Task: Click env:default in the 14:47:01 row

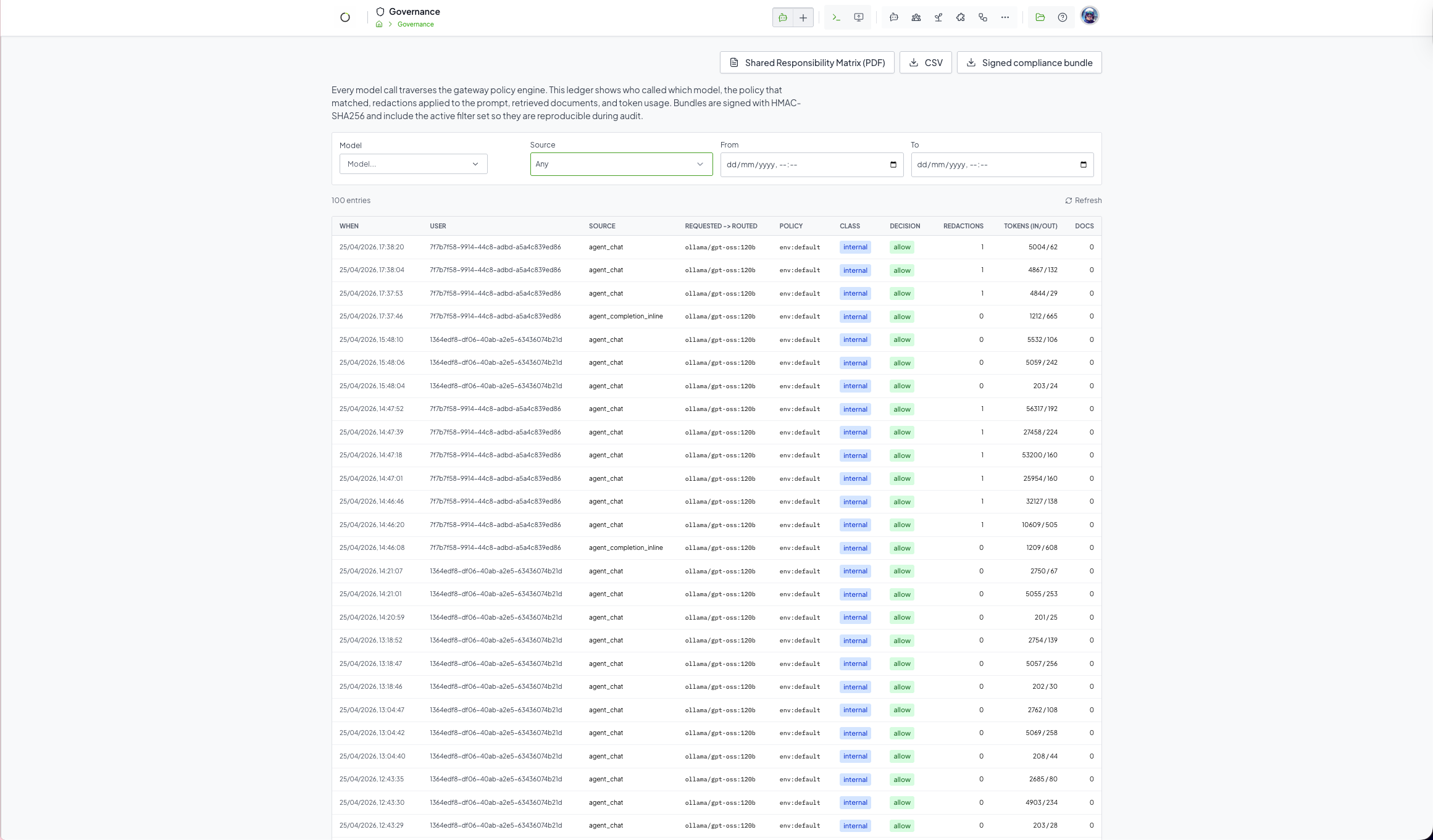Action: [x=800, y=478]
